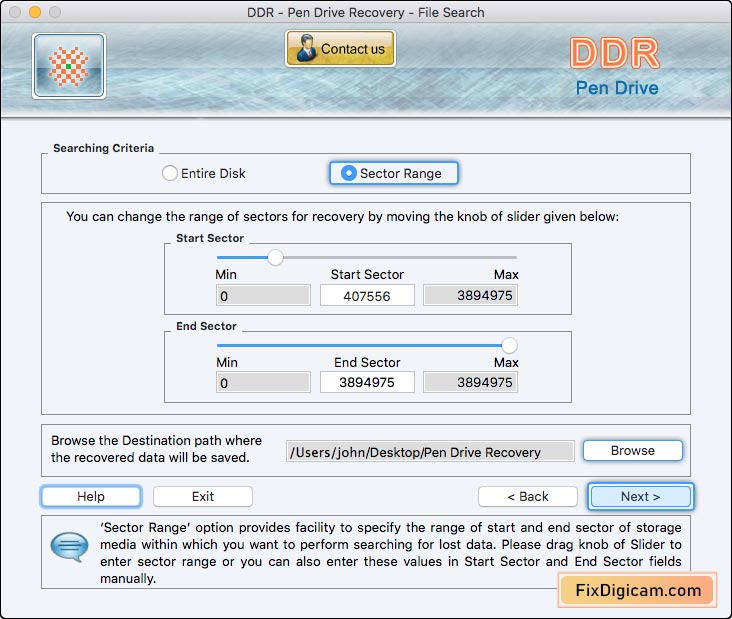Click the speech bubble info icon

(x=69, y=546)
